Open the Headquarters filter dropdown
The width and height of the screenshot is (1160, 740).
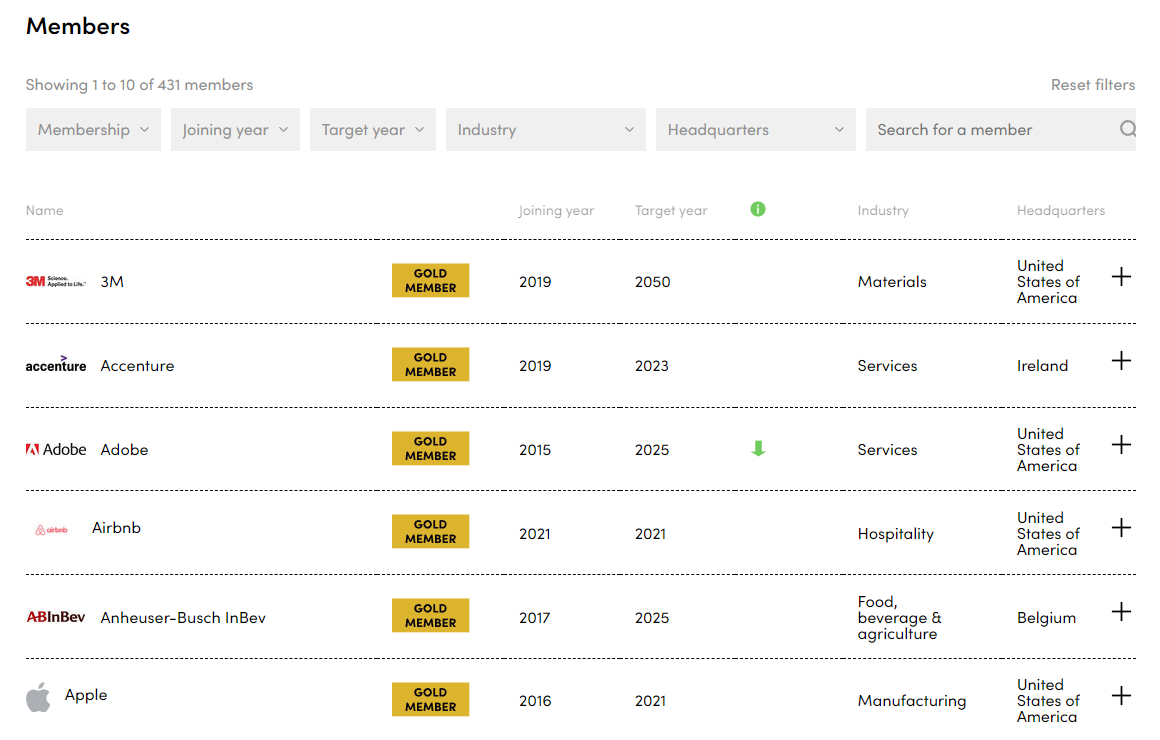click(756, 130)
